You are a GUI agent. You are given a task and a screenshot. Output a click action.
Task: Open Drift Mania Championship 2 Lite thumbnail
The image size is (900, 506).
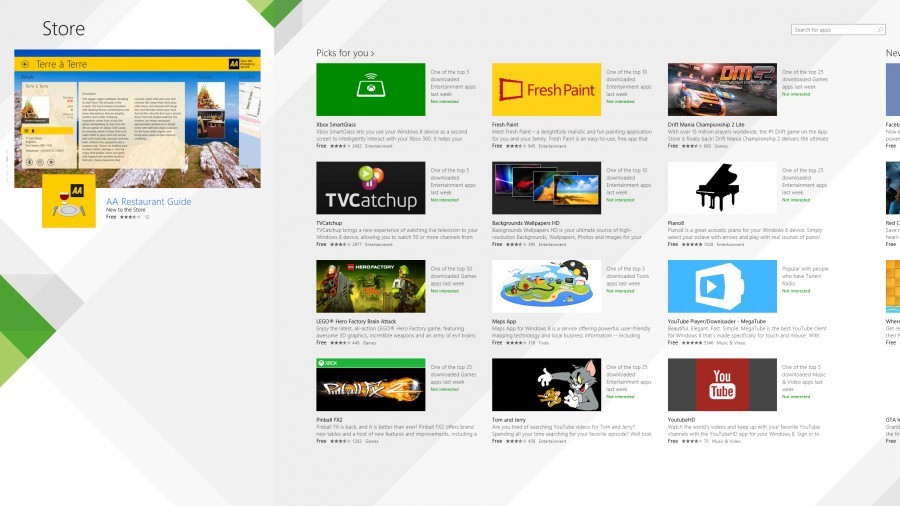(721, 89)
